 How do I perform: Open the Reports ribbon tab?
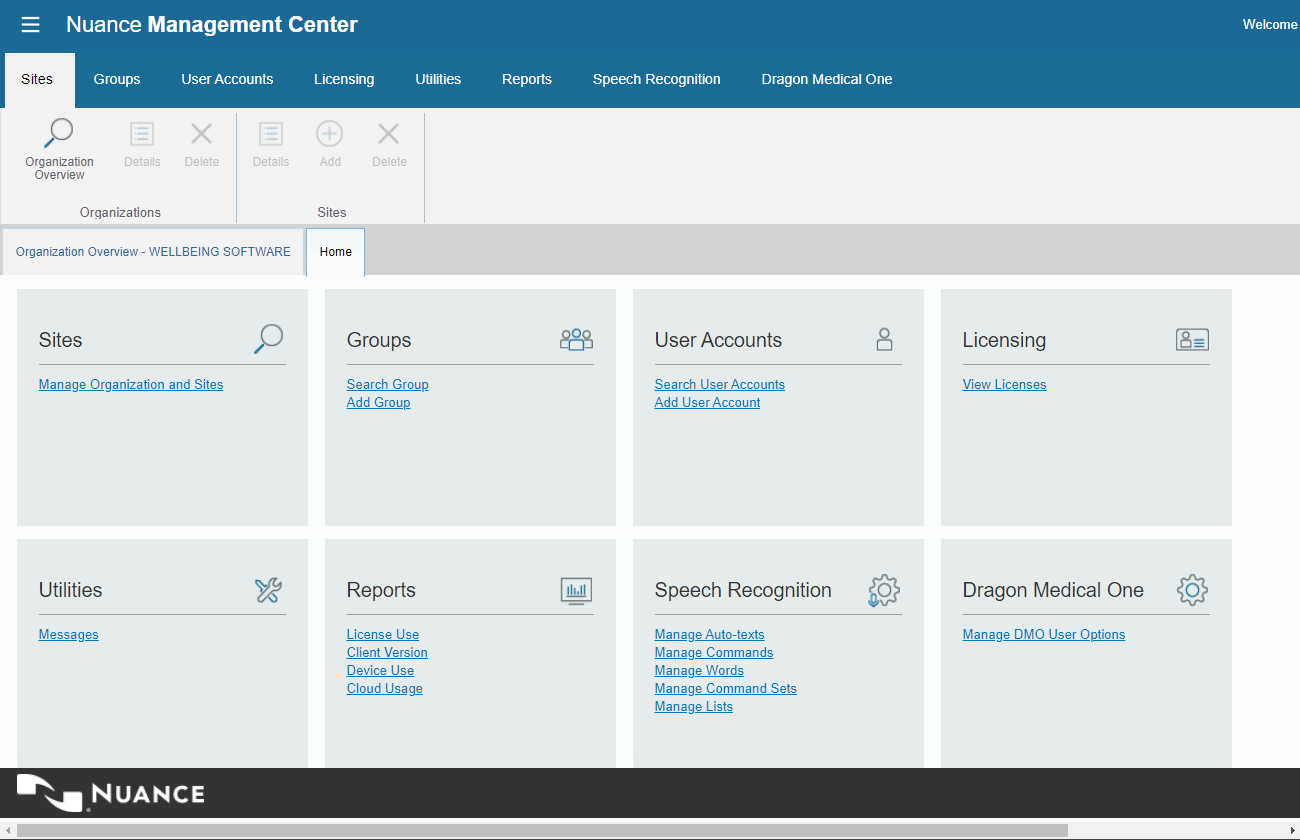coord(527,80)
